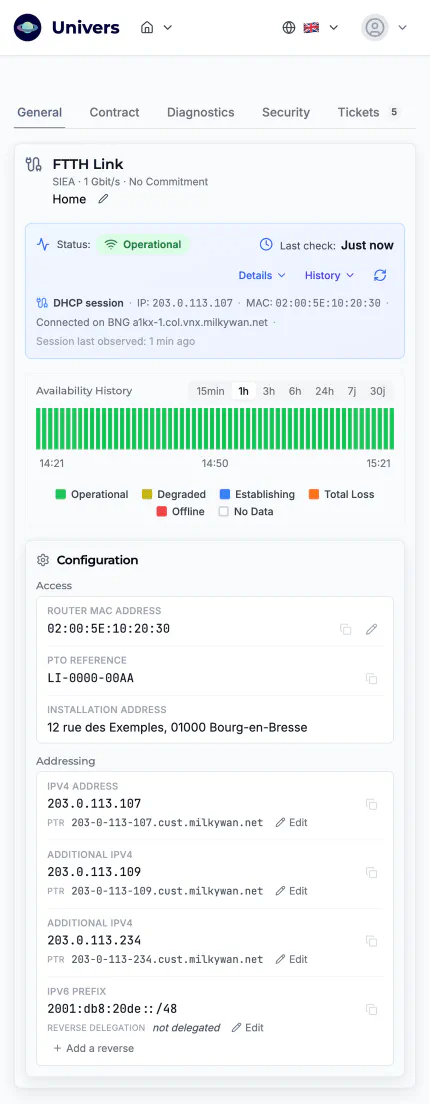Edit the Home link name pencil
This screenshot has width=430, height=1104.
pos(103,199)
